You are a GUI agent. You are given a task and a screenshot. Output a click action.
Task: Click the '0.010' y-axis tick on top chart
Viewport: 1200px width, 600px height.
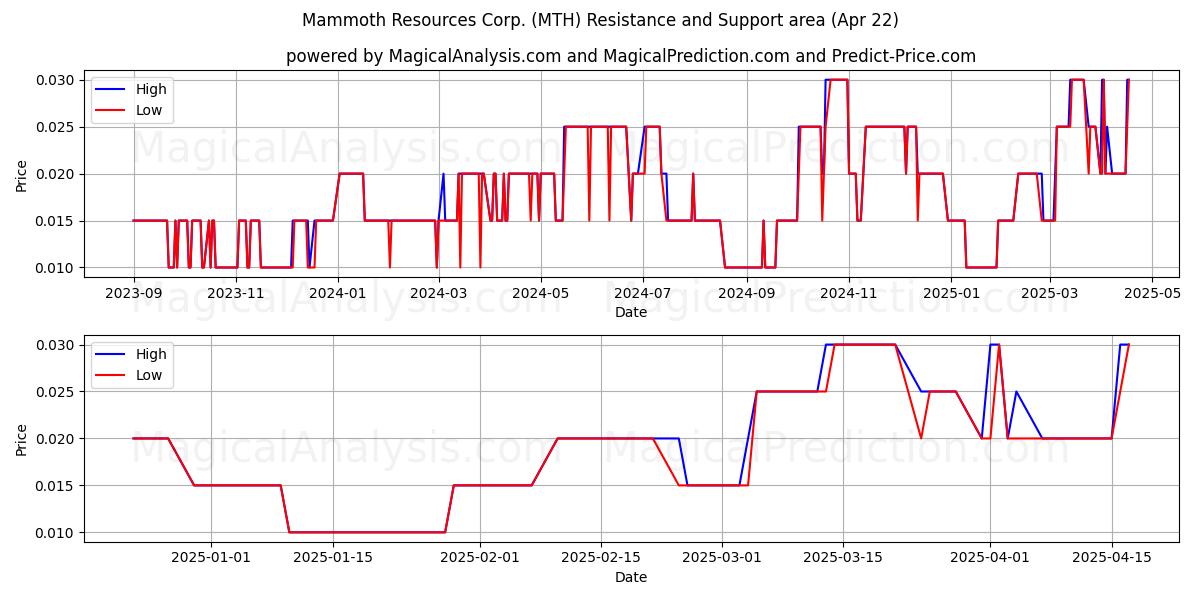[57, 268]
